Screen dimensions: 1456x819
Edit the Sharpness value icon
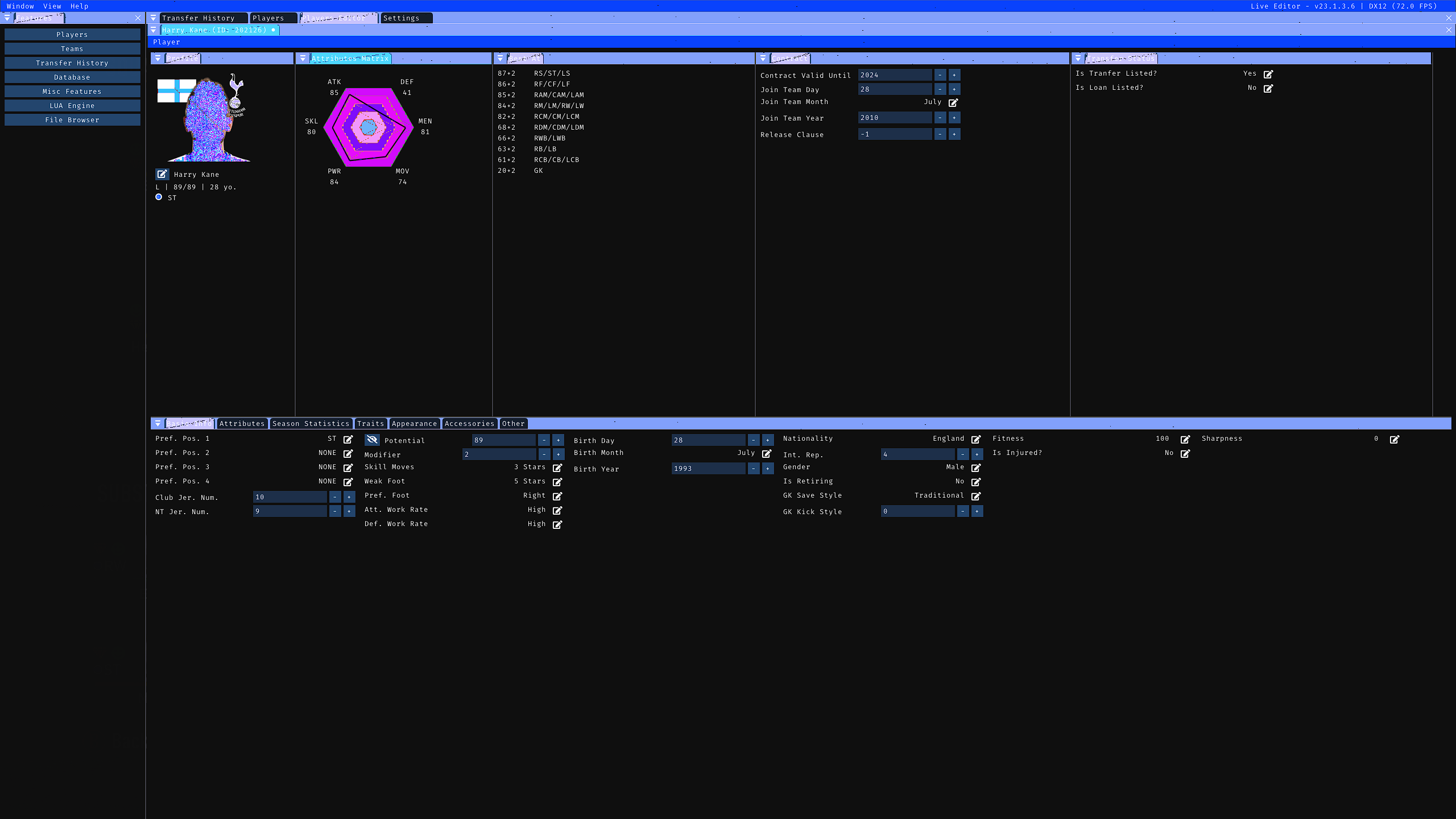pos(1395,439)
